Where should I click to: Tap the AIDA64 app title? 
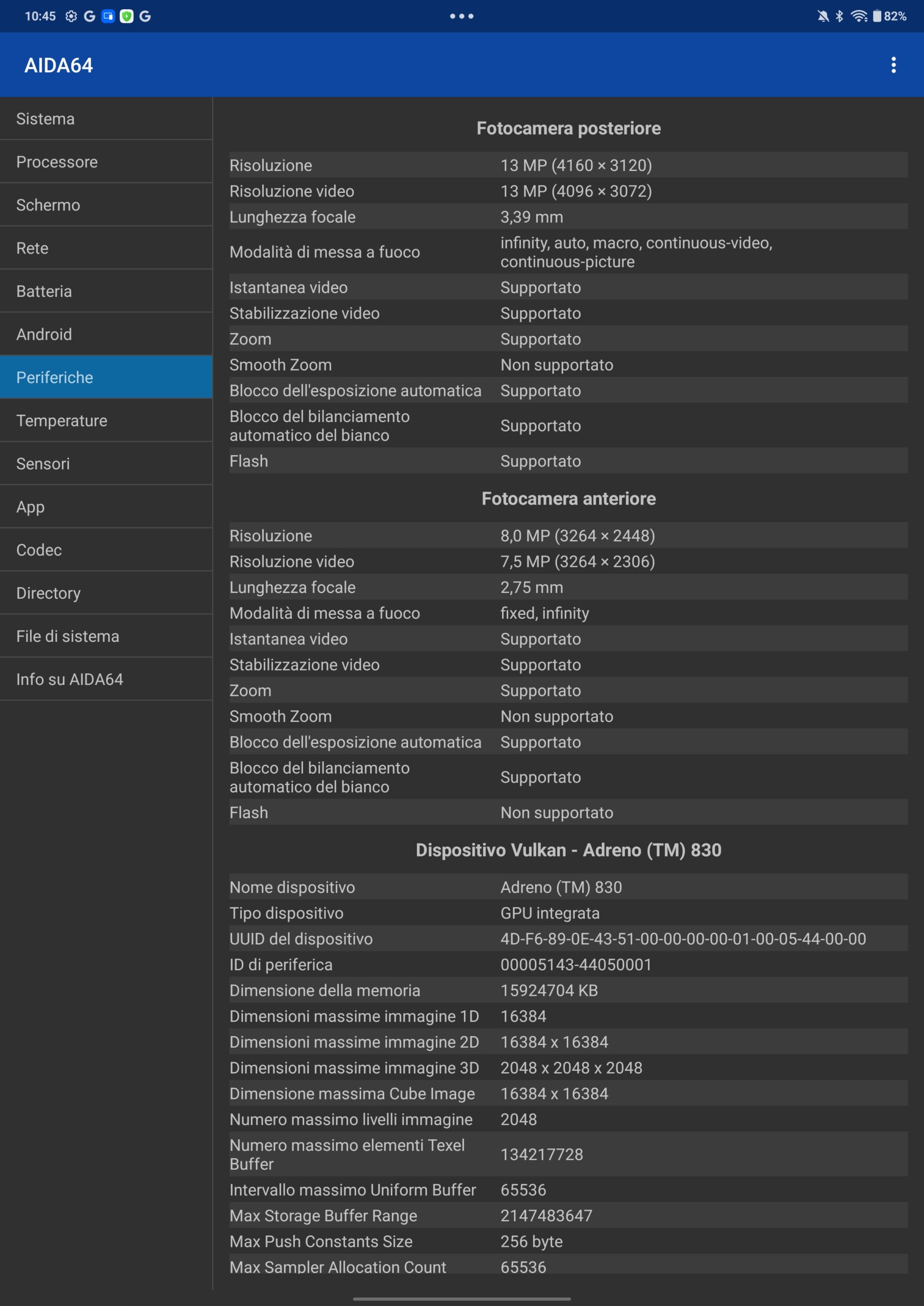click(59, 65)
